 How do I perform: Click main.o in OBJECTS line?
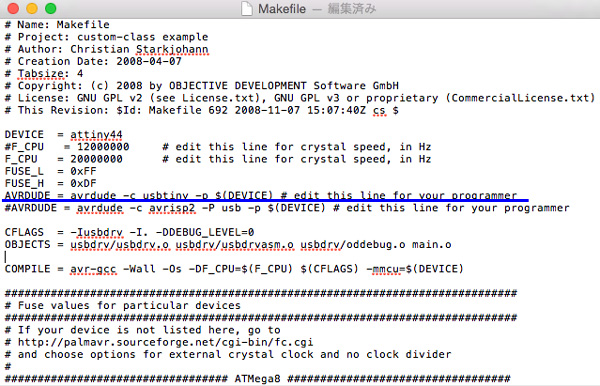coord(432,245)
